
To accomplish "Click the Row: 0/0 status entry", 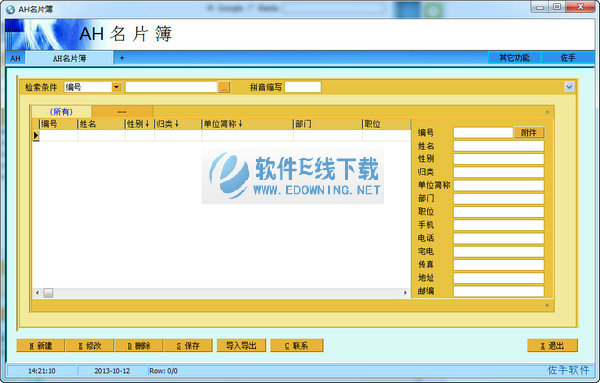I will pos(163,371).
